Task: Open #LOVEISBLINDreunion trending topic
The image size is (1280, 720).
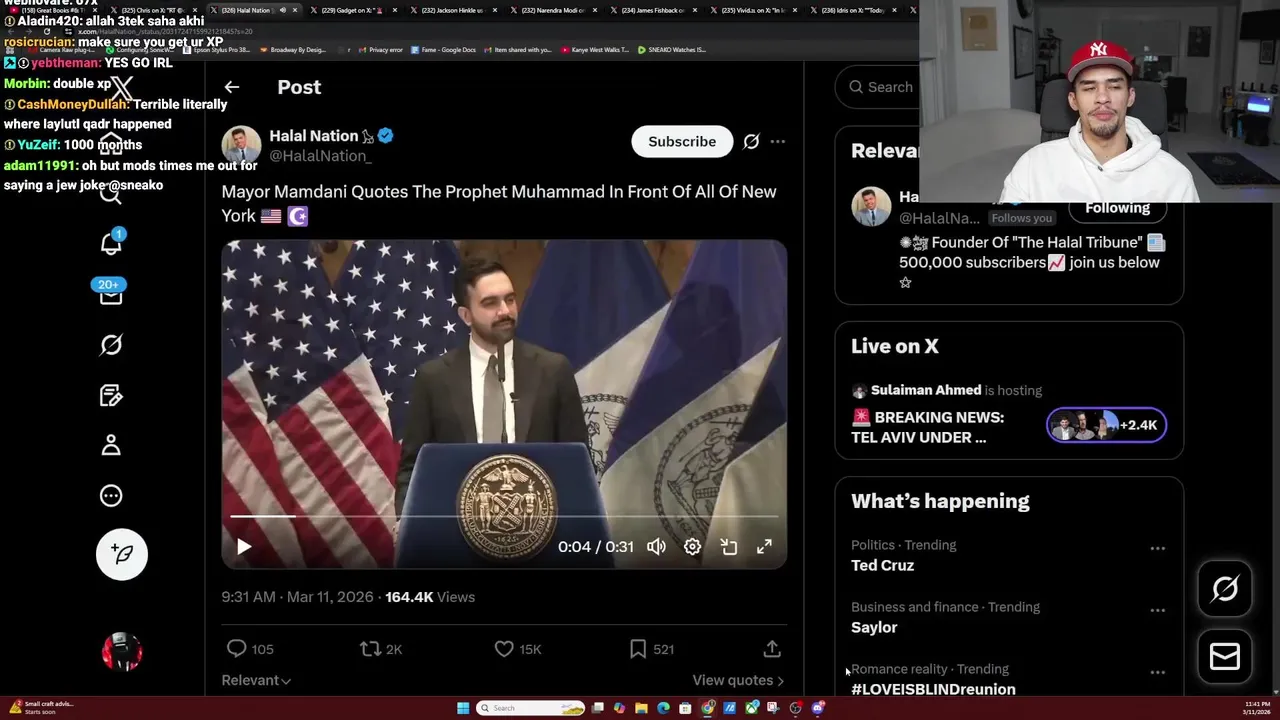Action: click(933, 689)
